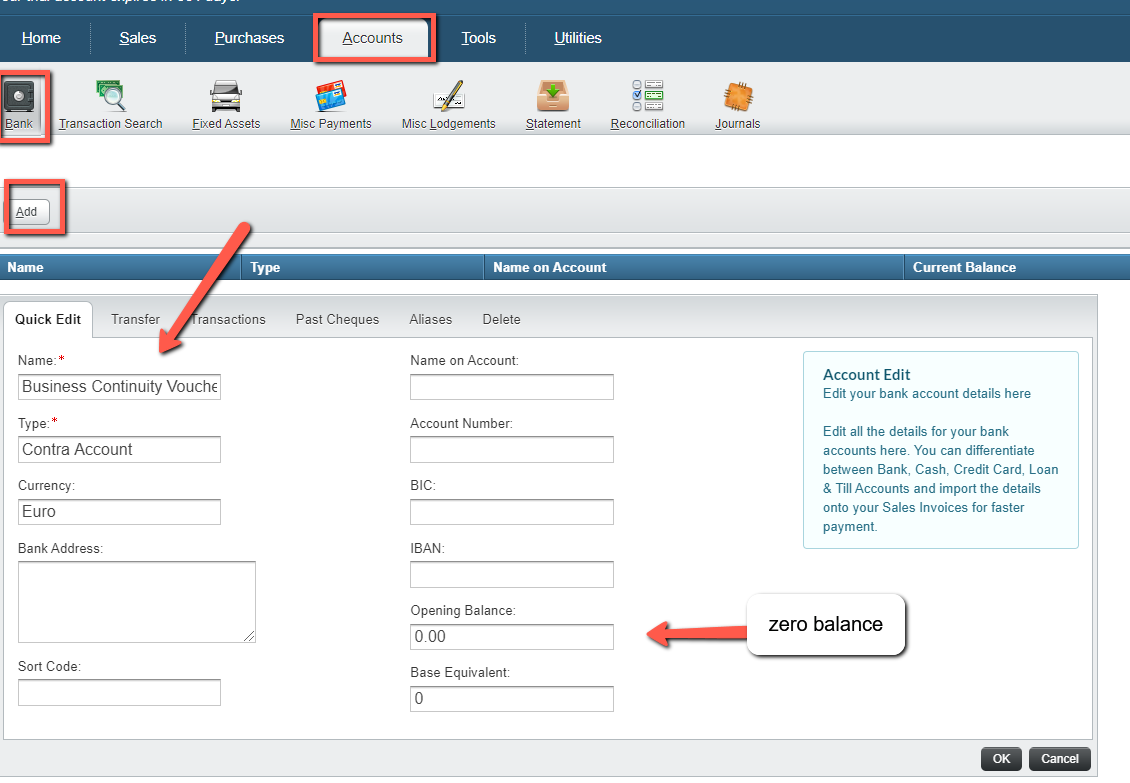
Task: Open the Bank safe icon
Action: pyautogui.click(x=19, y=97)
